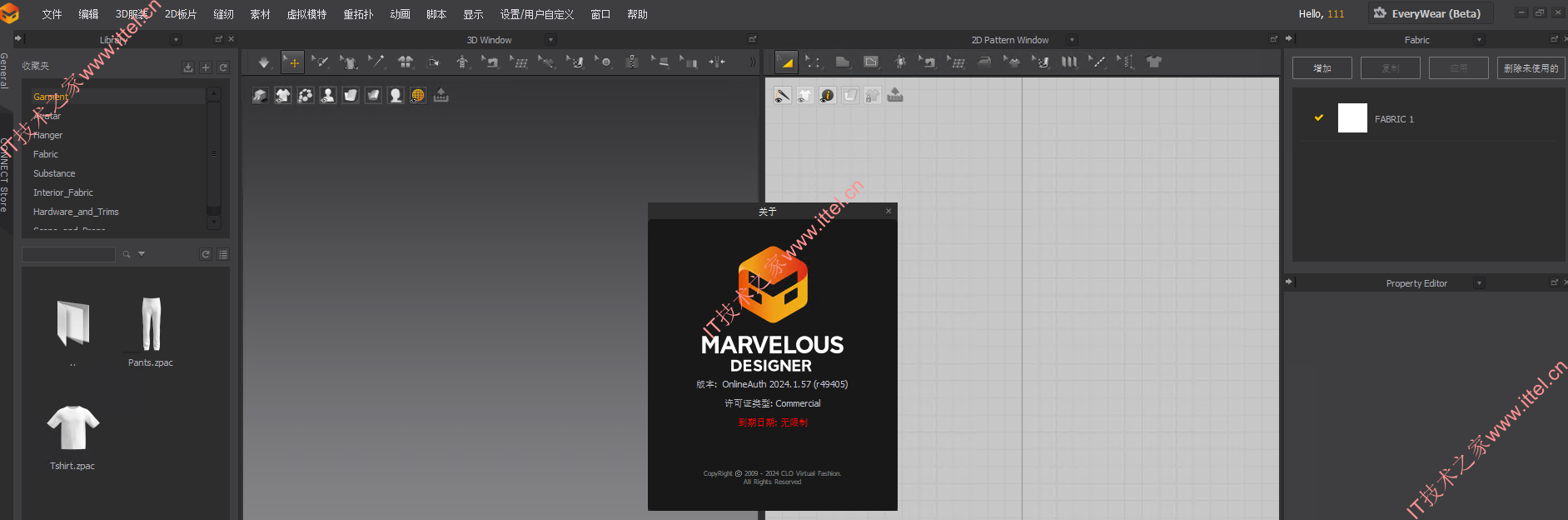Image resolution: width=1568 pixels, height=520 pixels.
Task: Select the sewing machine tool in 3D toolbar
Action: (x=490, y=62)
